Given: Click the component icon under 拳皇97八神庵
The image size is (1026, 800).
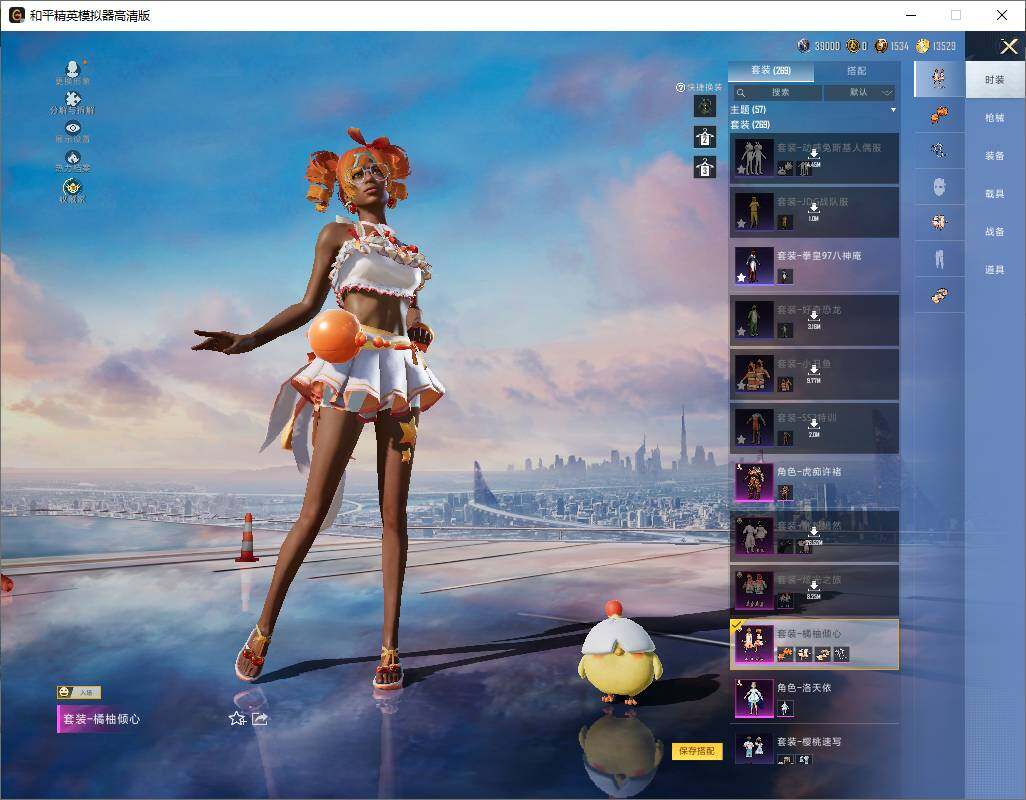Looking at the screenshot, I should point(785,276).
